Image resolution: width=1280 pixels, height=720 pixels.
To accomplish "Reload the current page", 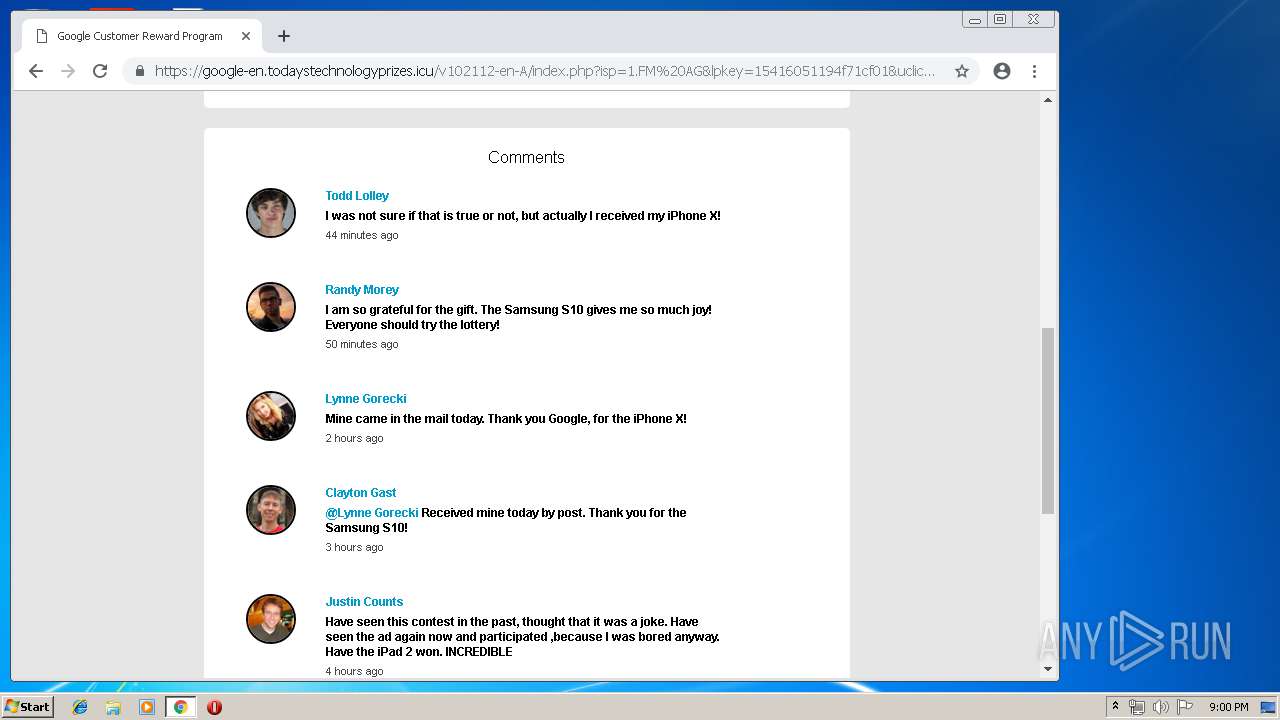I will 100,71.
